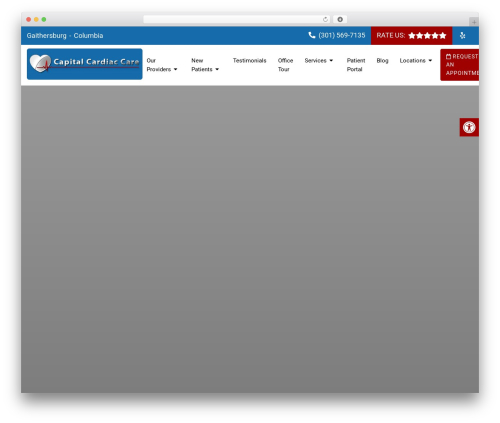Click the browser reload icon
This screenshot has width=500, height=423.
coord(325,19)
